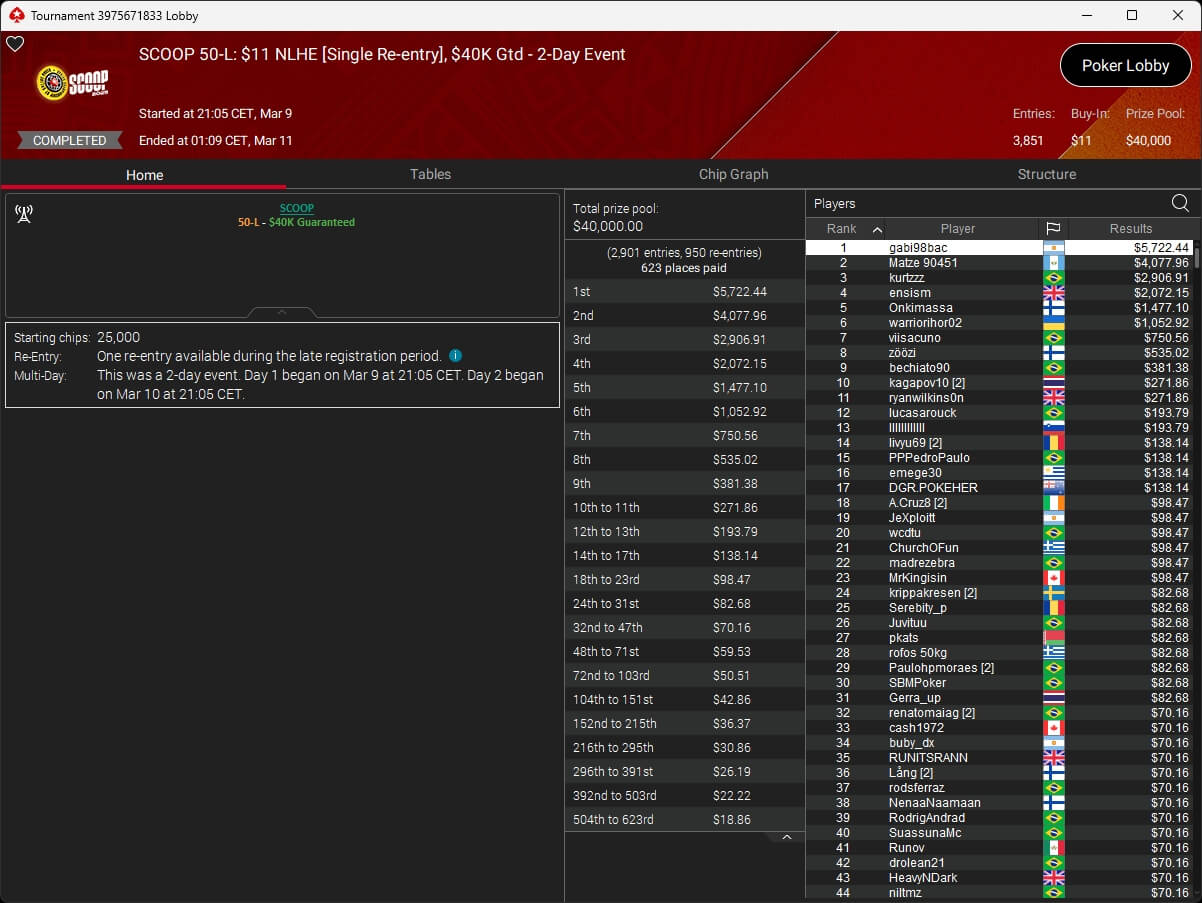
Task: Sort by the Player column header
Action: point(957,229)
